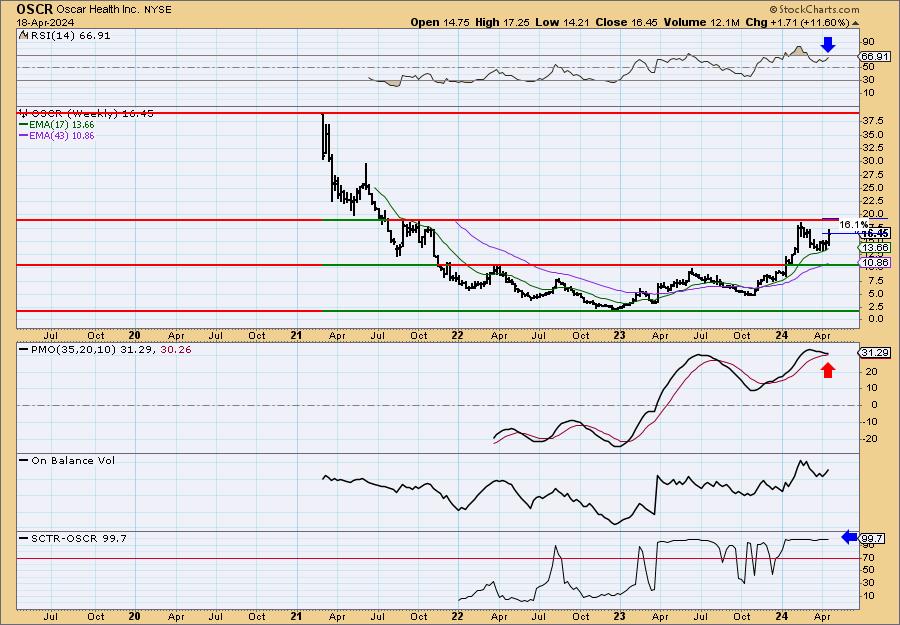Select the SCTR-OSCR 99.7 legend
900x625 pixels.
coord(73,538)
